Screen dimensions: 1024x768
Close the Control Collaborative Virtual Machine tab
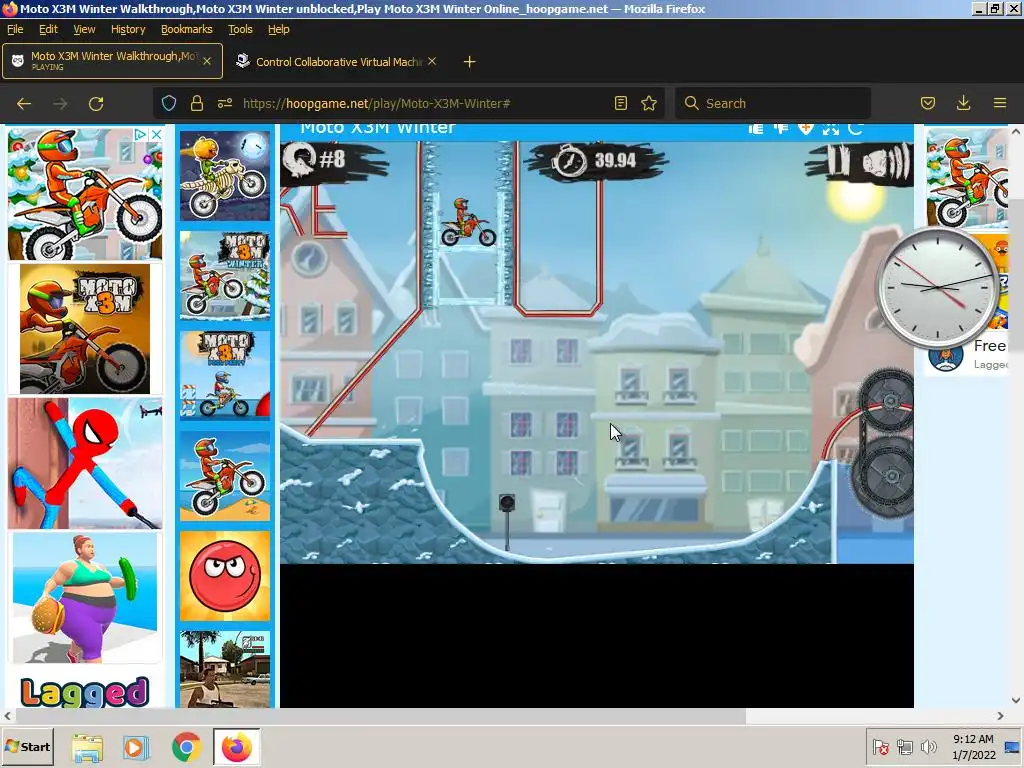point(432,61)
